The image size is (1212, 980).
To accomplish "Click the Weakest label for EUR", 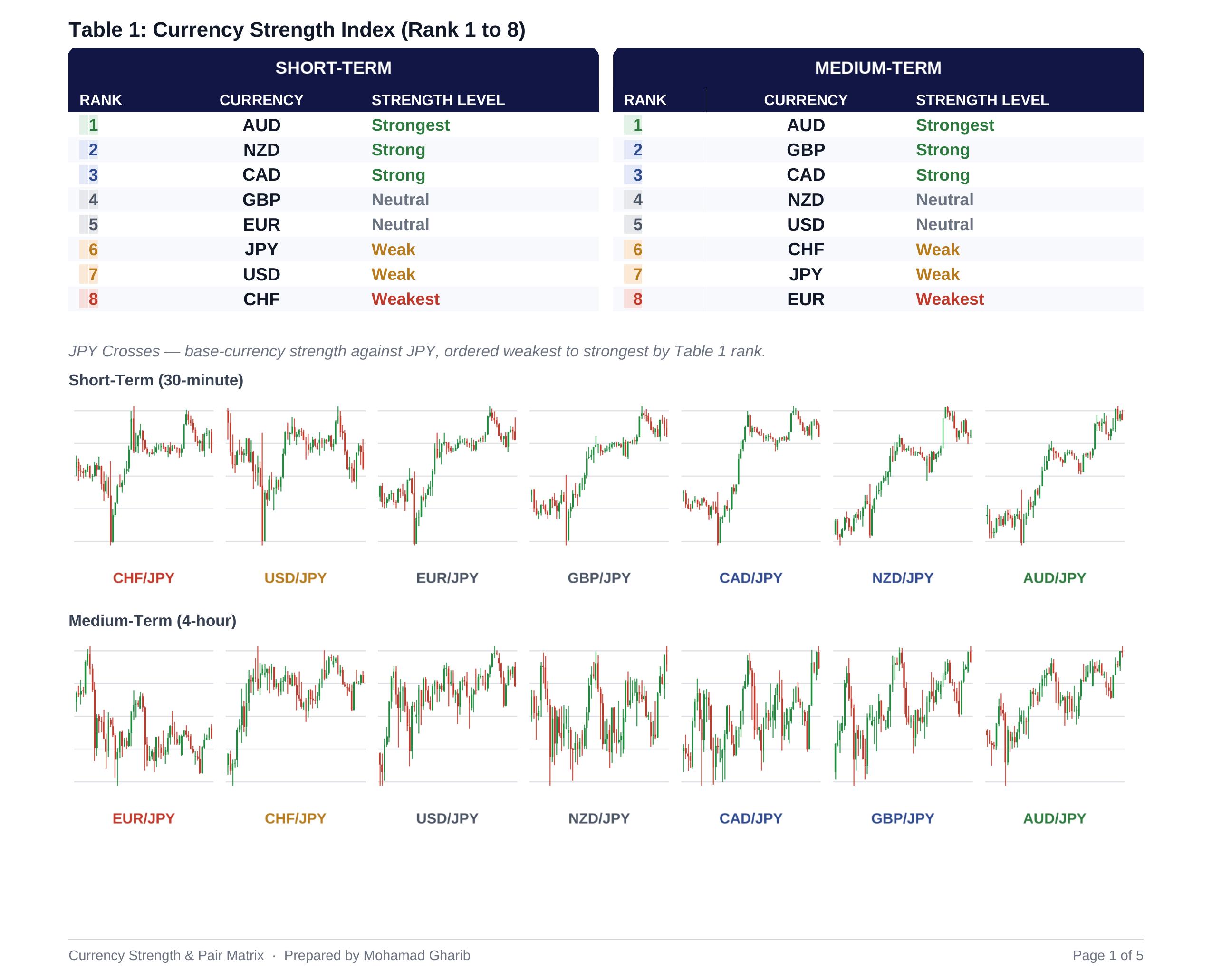I will [950, 299].
